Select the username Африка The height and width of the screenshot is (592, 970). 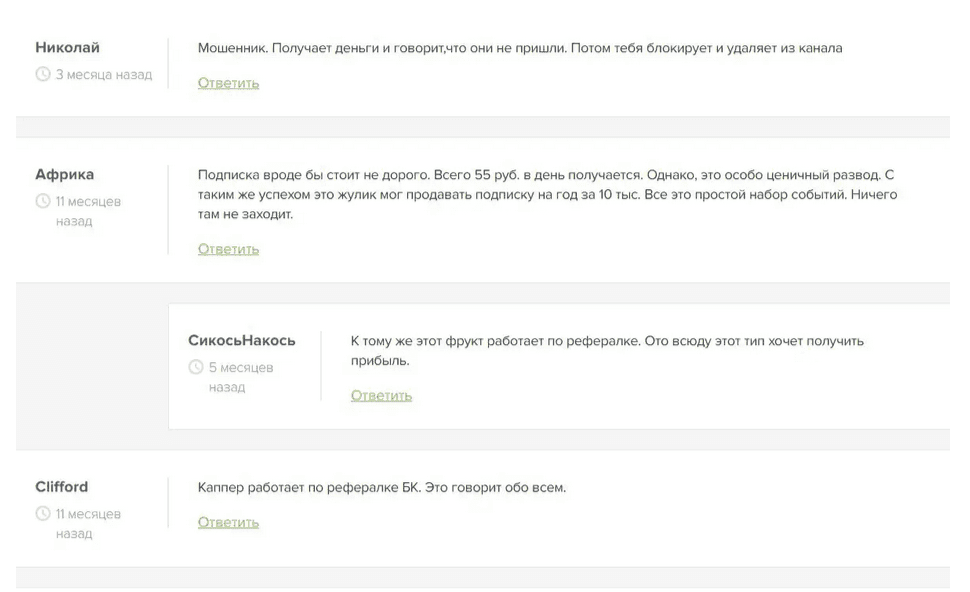click(x=63, y=175)
